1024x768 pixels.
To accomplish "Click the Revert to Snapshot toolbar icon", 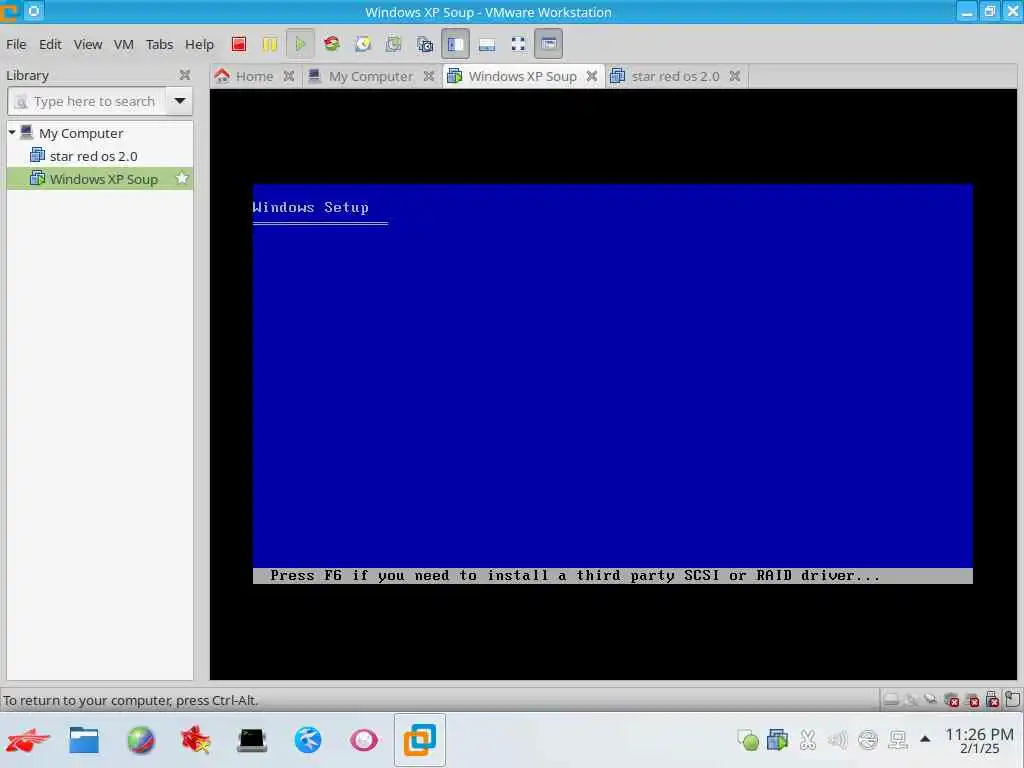I will pyautogui.click(x=394, y=44).
